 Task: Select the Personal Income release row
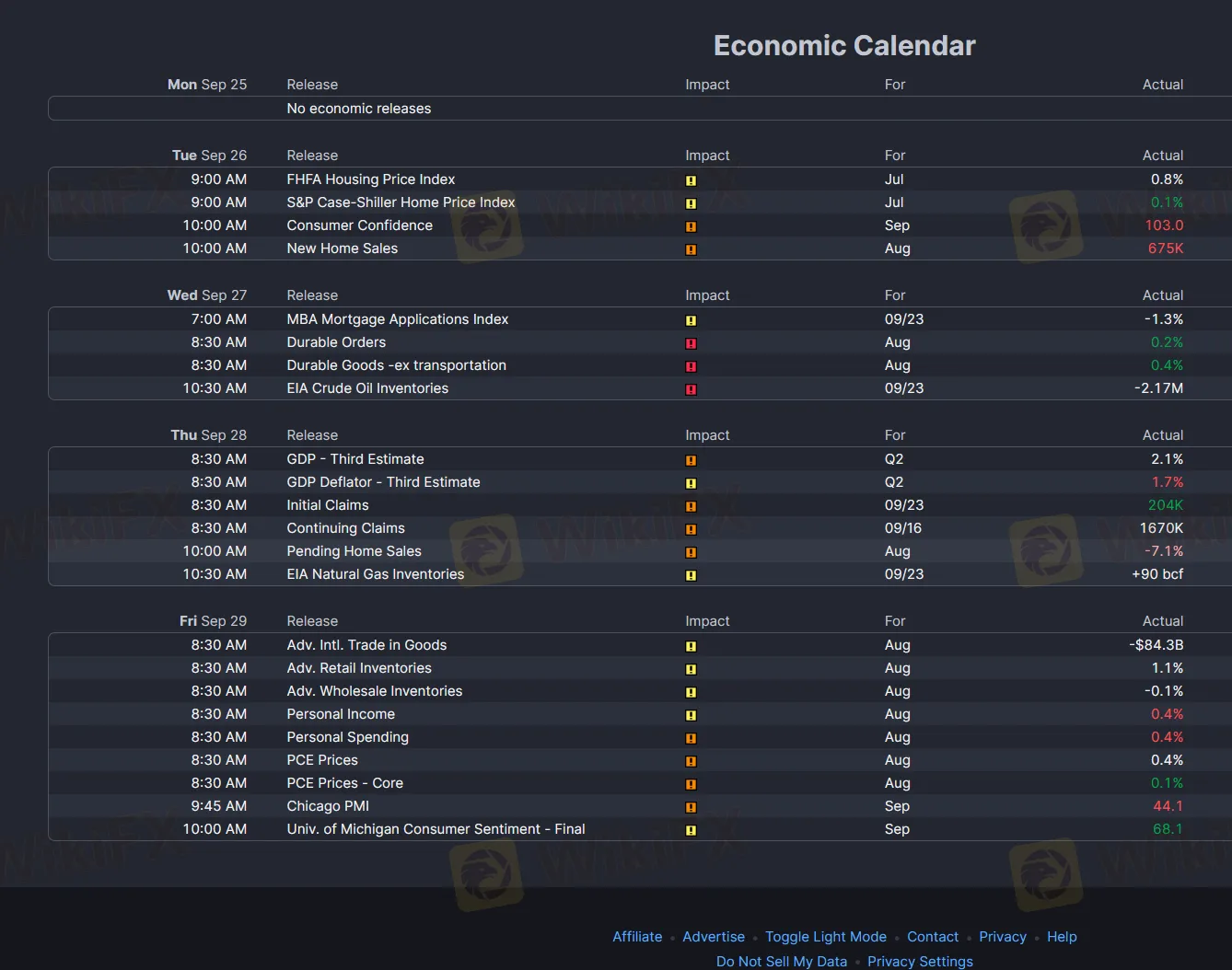[x=341, y=714]
